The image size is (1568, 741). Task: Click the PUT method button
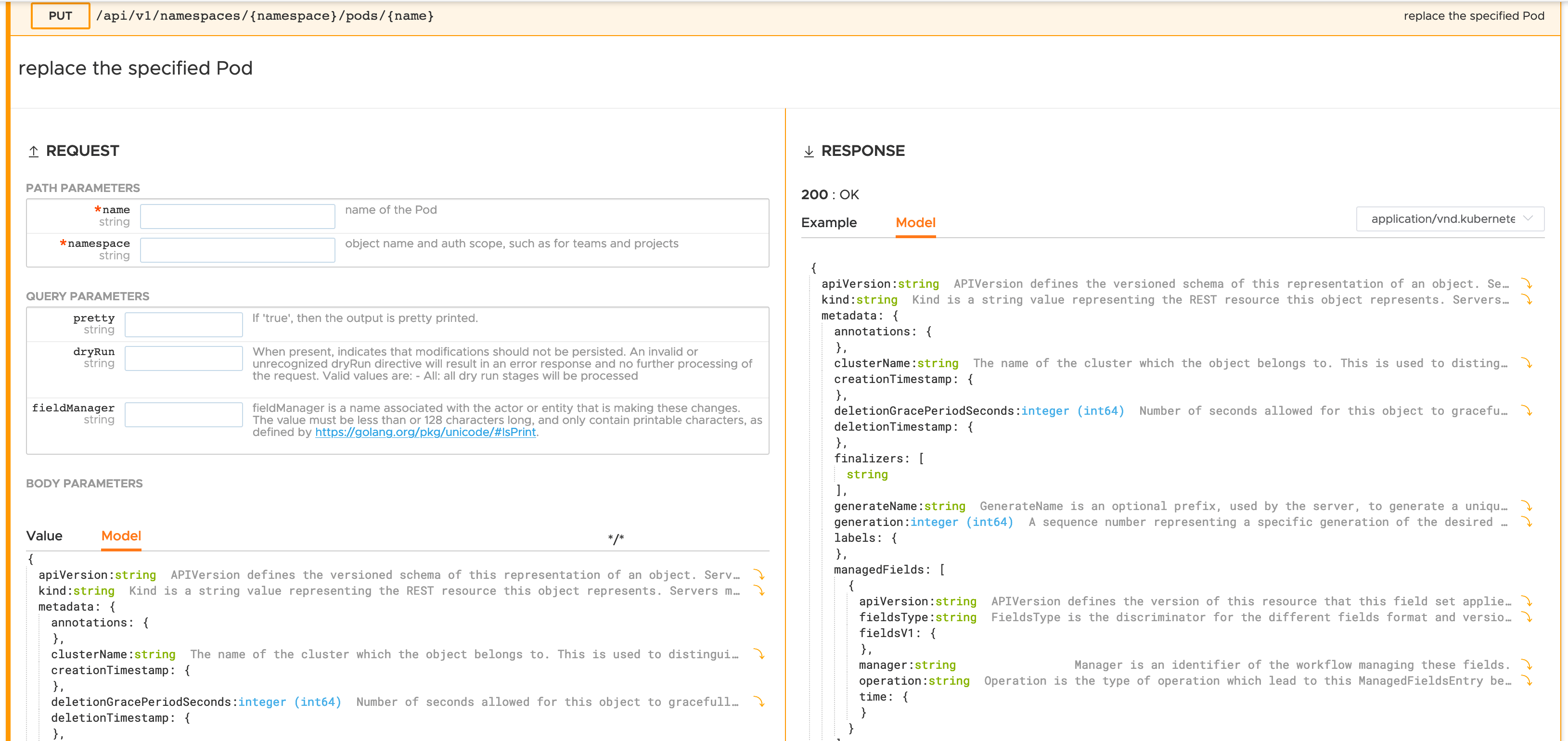click(60, 16)
